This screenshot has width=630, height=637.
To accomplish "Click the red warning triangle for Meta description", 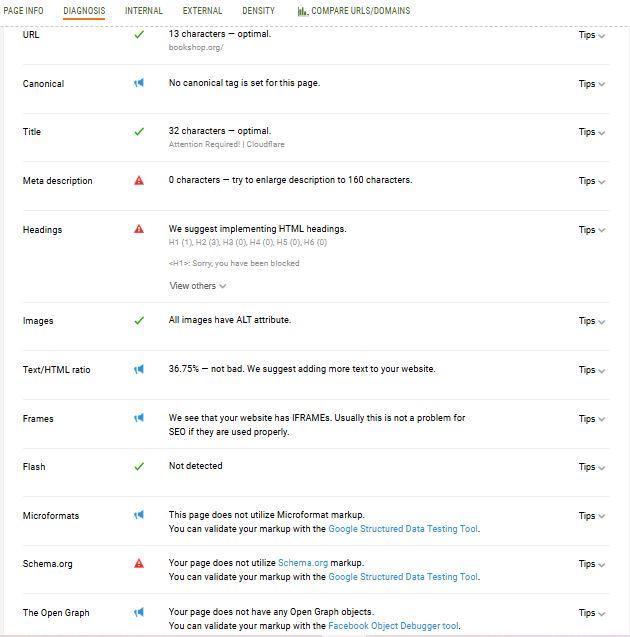I will coord(139,180).
